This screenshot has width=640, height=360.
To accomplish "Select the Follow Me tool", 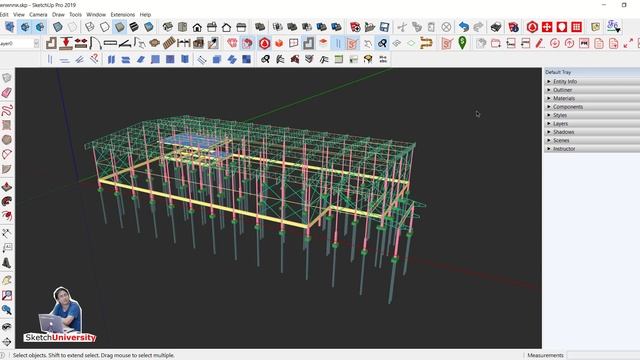I will 7,201.
